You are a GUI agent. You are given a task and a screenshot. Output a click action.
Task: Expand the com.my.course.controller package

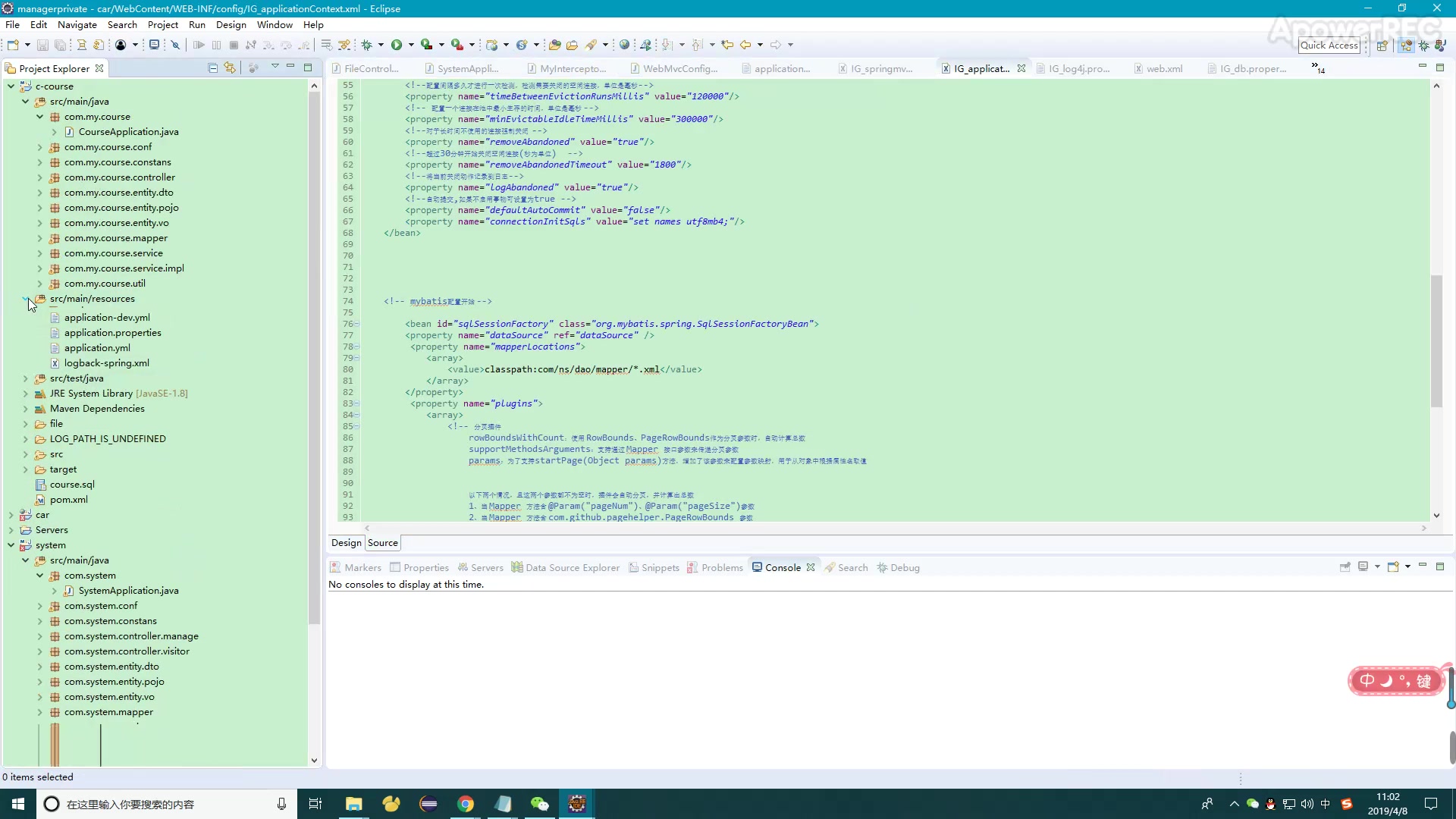[x=39, y=177]
